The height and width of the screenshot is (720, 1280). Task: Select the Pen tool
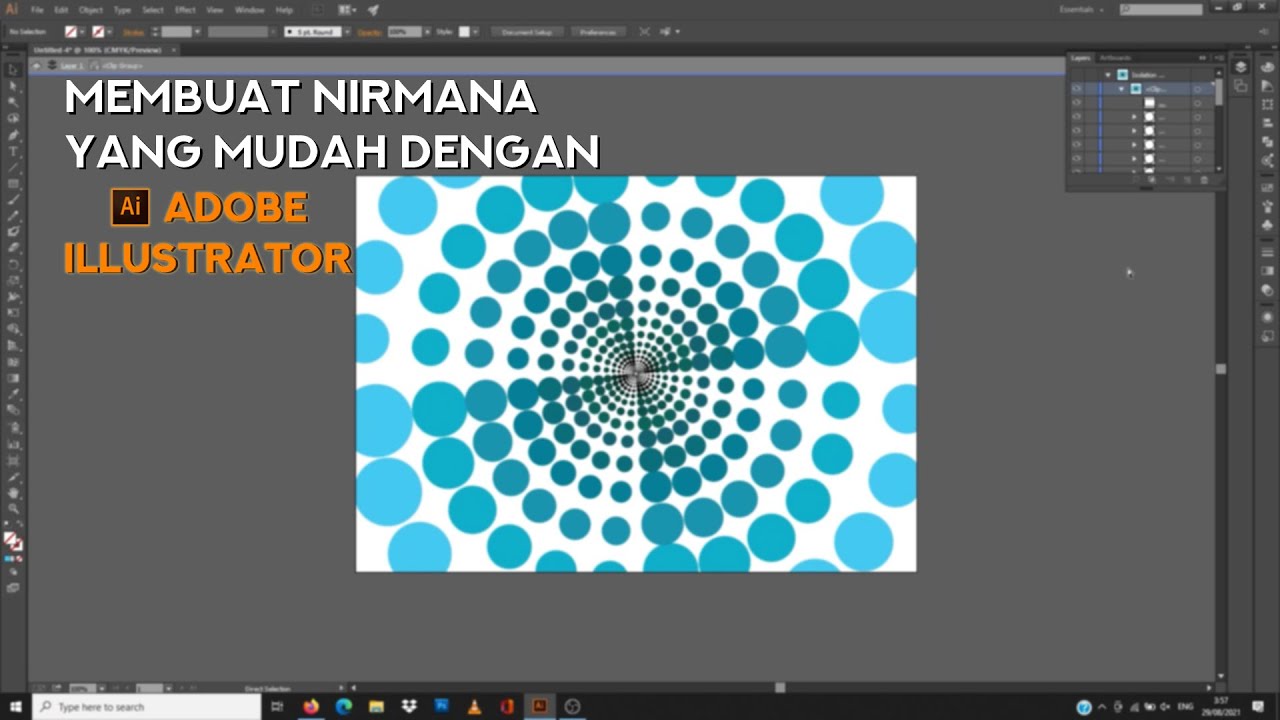(x=13, y=135)
